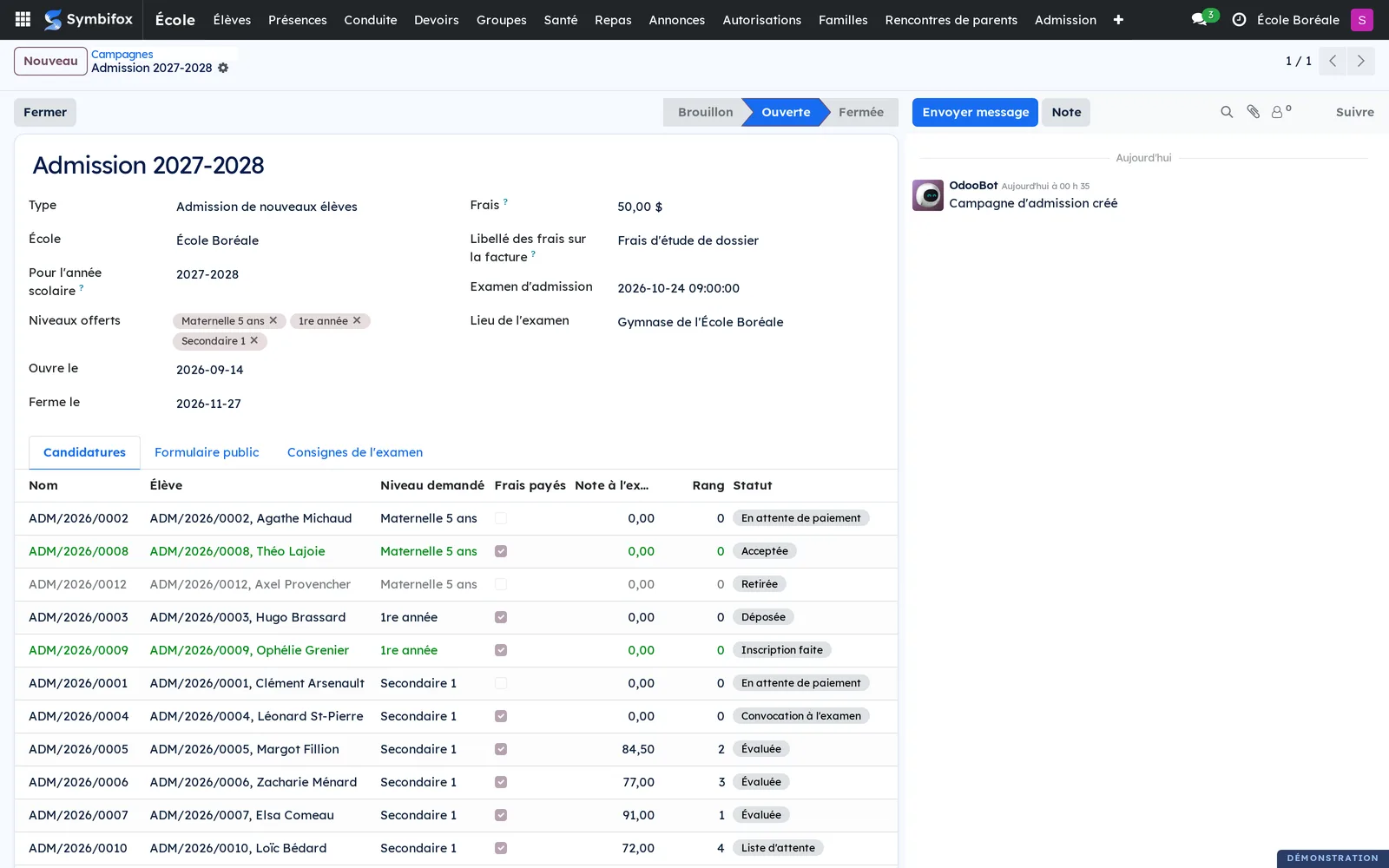
Task: Open the Élèves menu
Action: pyautogui.click(x=232, y=19)
